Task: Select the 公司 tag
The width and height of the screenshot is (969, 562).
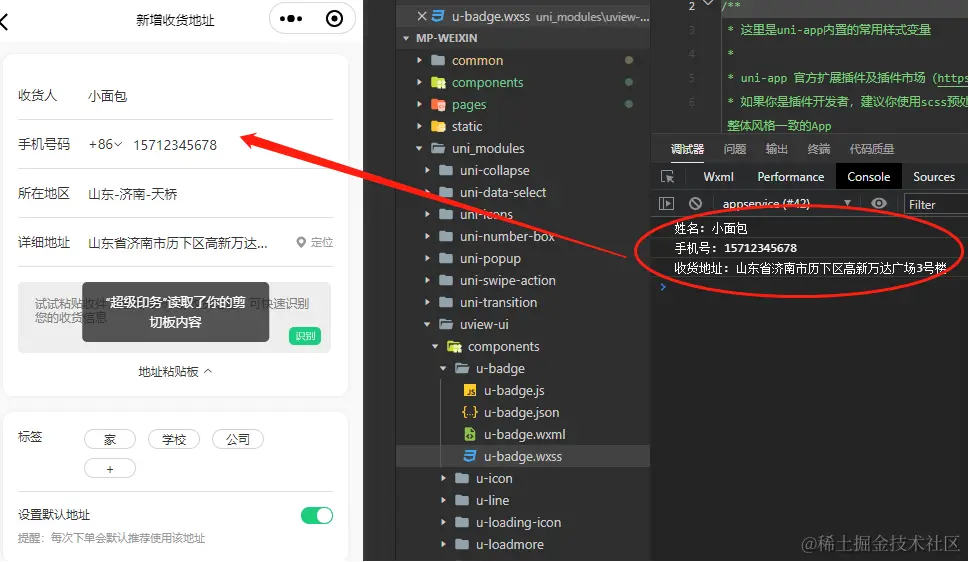Action: 238,439
